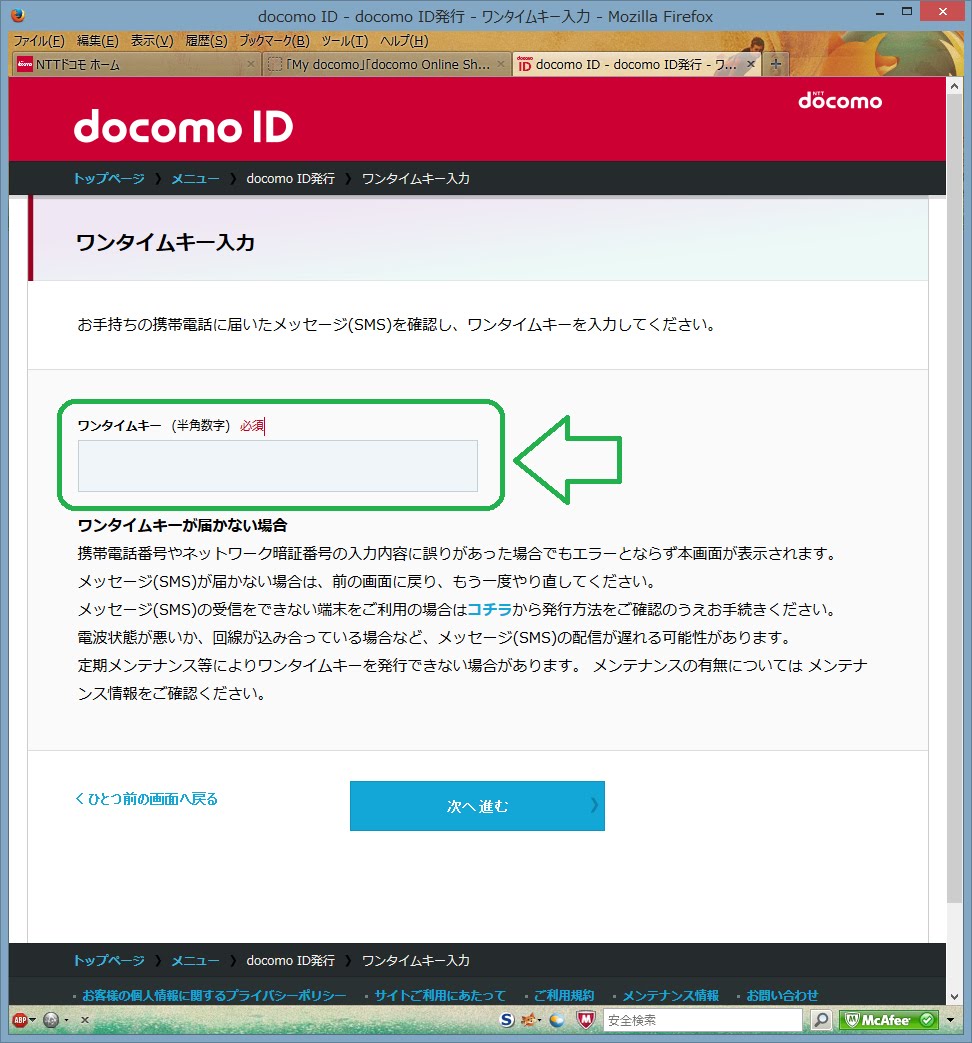Switch to the NTTドコモ ホーム tab

[136, 65]
